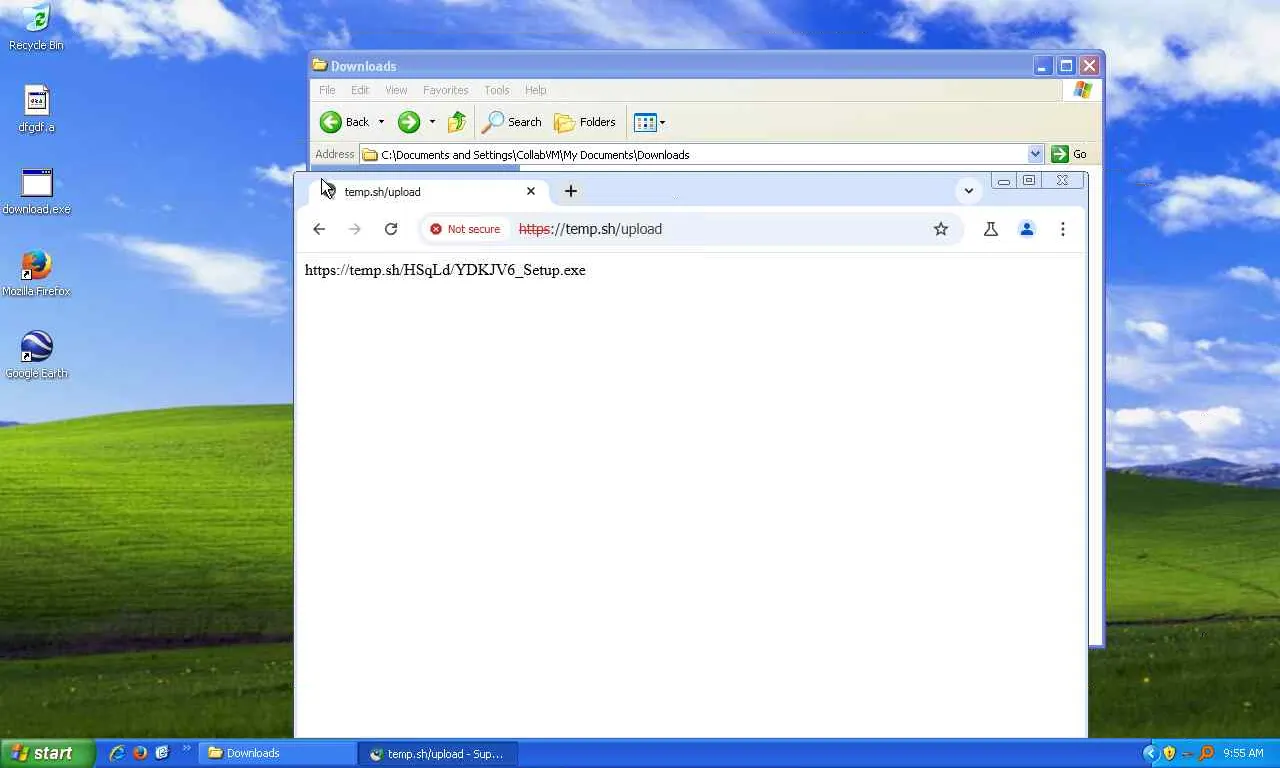This screenshot has width=1280, height=768.
Task: Expand the Back history dropdown arrow
Action: (381, 122)
